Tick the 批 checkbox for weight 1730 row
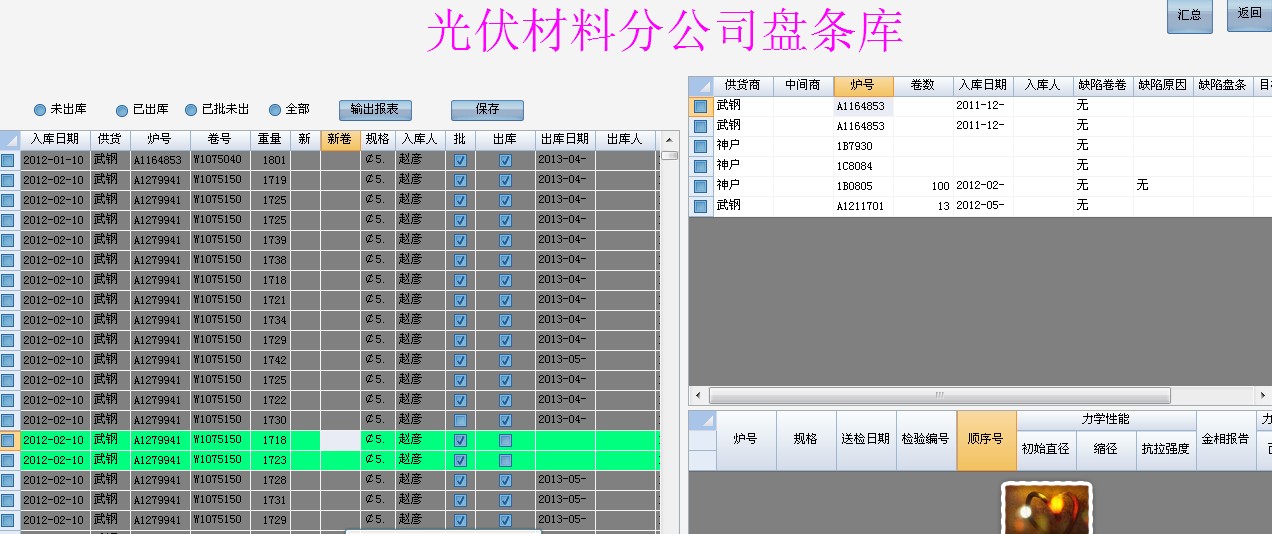The width and height of the screenshot is (1272, 534). tap(460, 420)
